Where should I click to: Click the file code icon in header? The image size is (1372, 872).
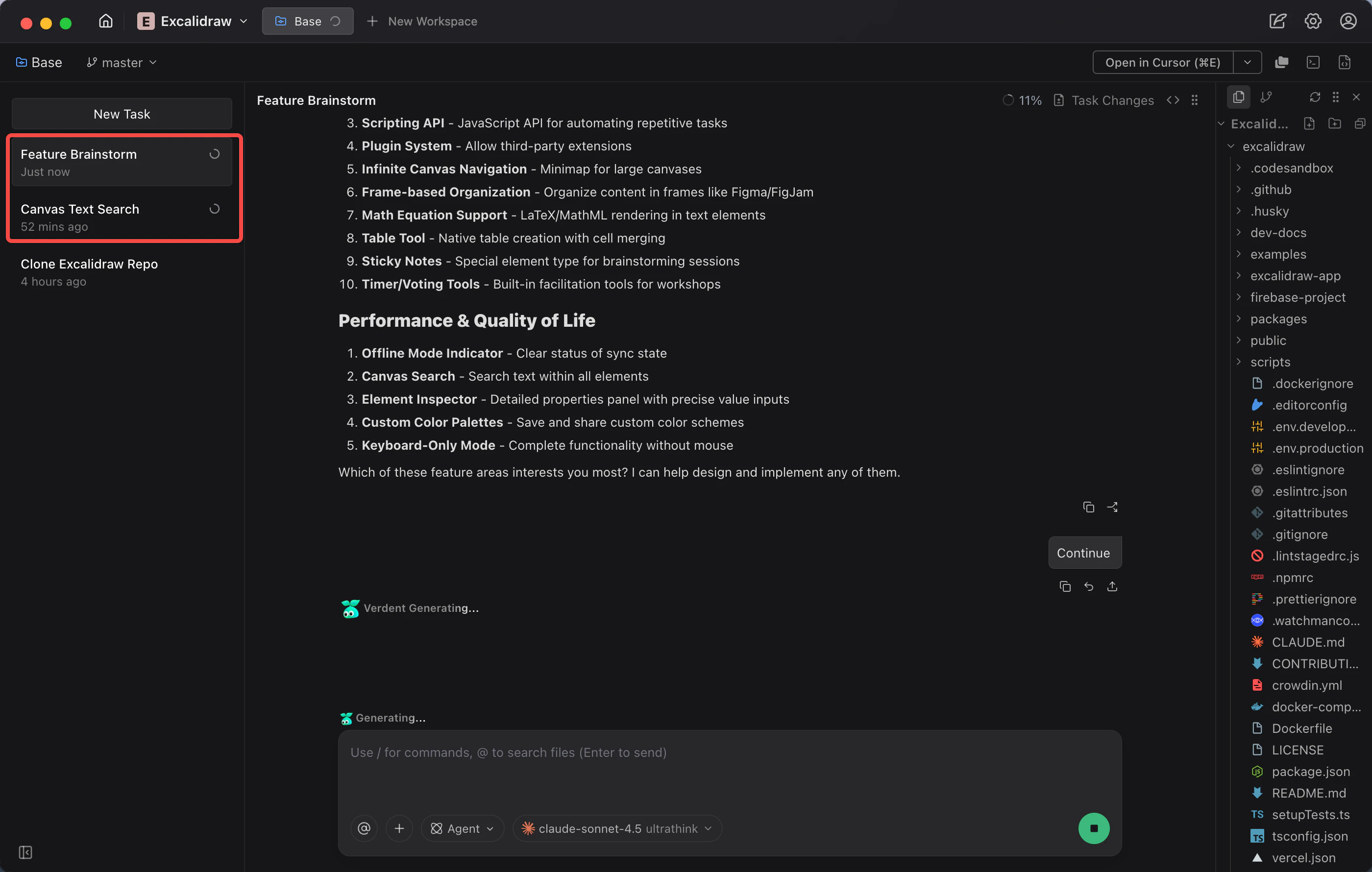click(1344, 62)
